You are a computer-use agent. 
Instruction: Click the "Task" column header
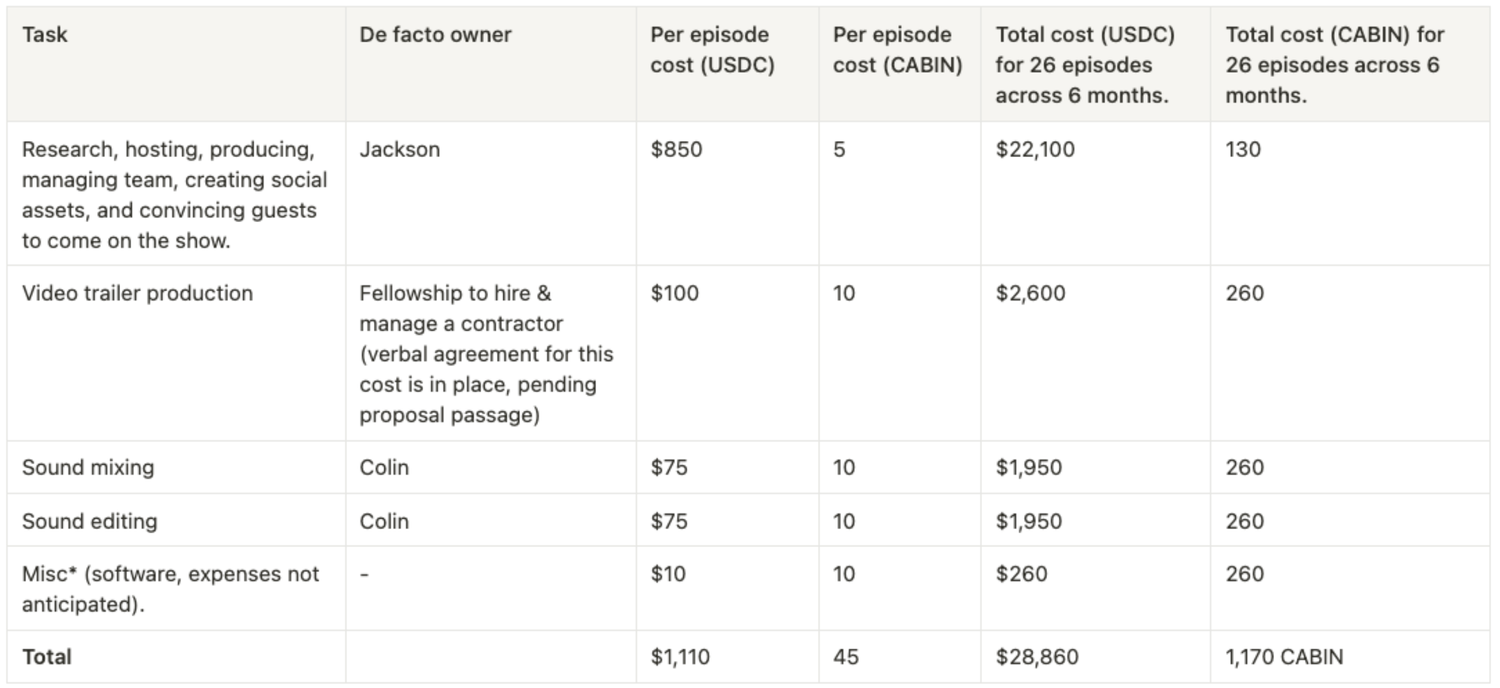45,35
